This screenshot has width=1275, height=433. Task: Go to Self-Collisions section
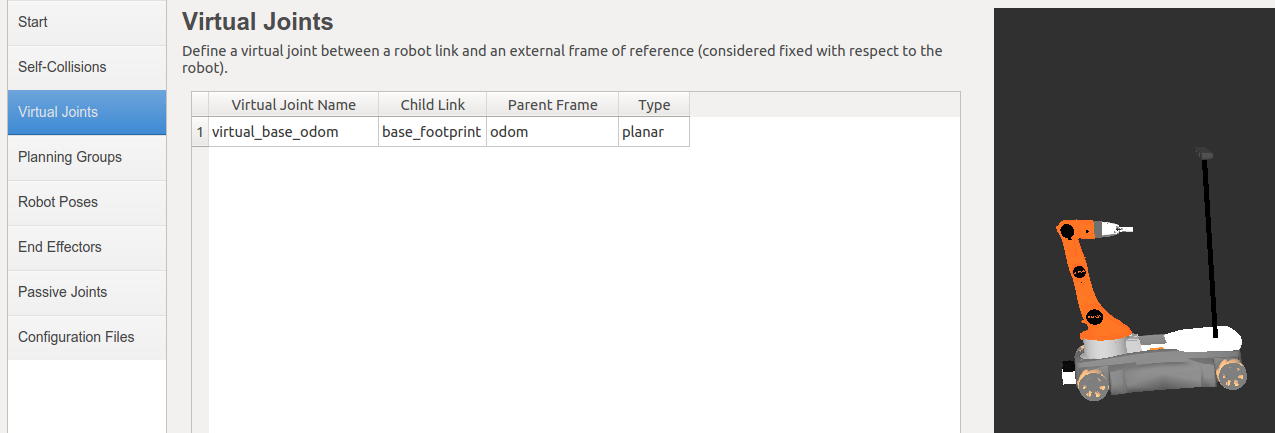(x=87, y=67)
